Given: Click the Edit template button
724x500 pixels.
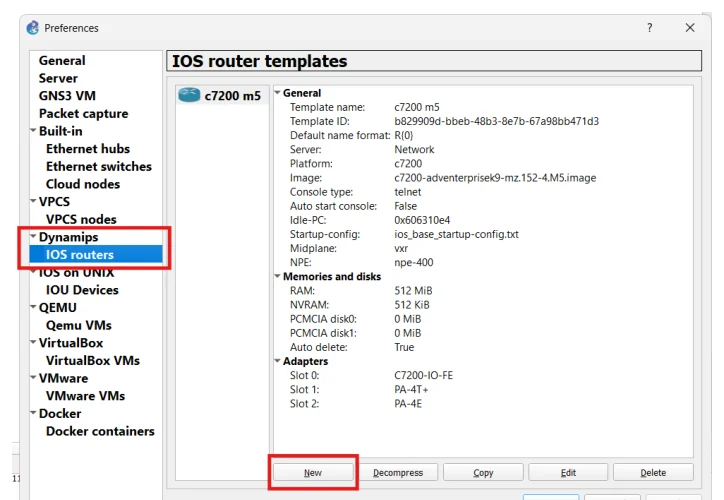Looking at the screenshot, I should coord(568,472).
